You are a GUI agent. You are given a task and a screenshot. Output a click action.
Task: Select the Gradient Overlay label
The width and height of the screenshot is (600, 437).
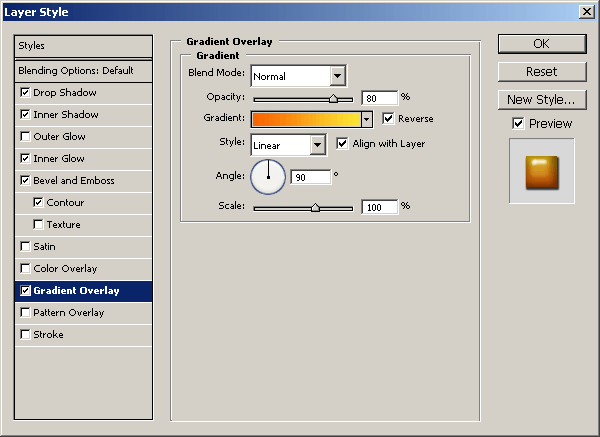[x=76, y=291]
